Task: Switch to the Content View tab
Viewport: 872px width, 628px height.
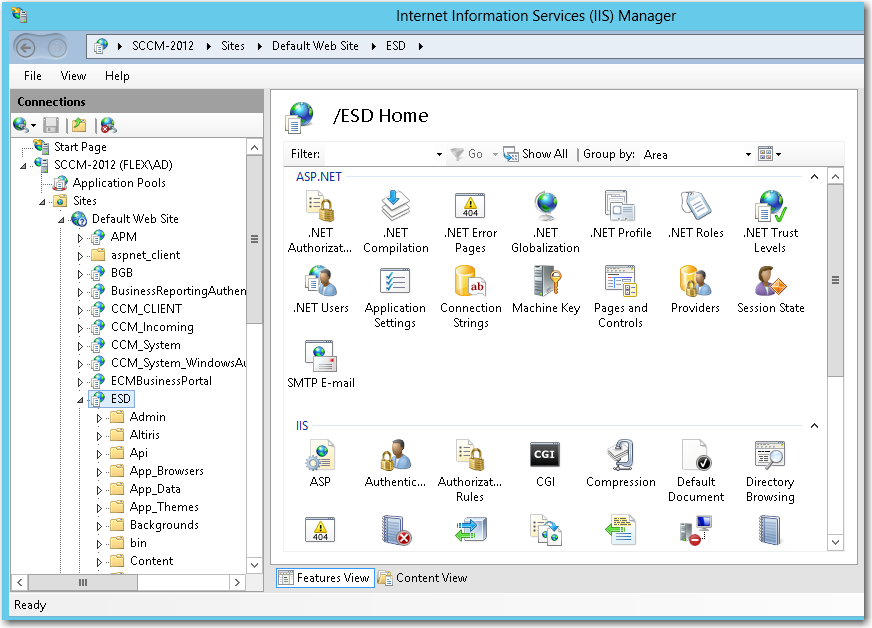Action: click(x=422, y=578)
